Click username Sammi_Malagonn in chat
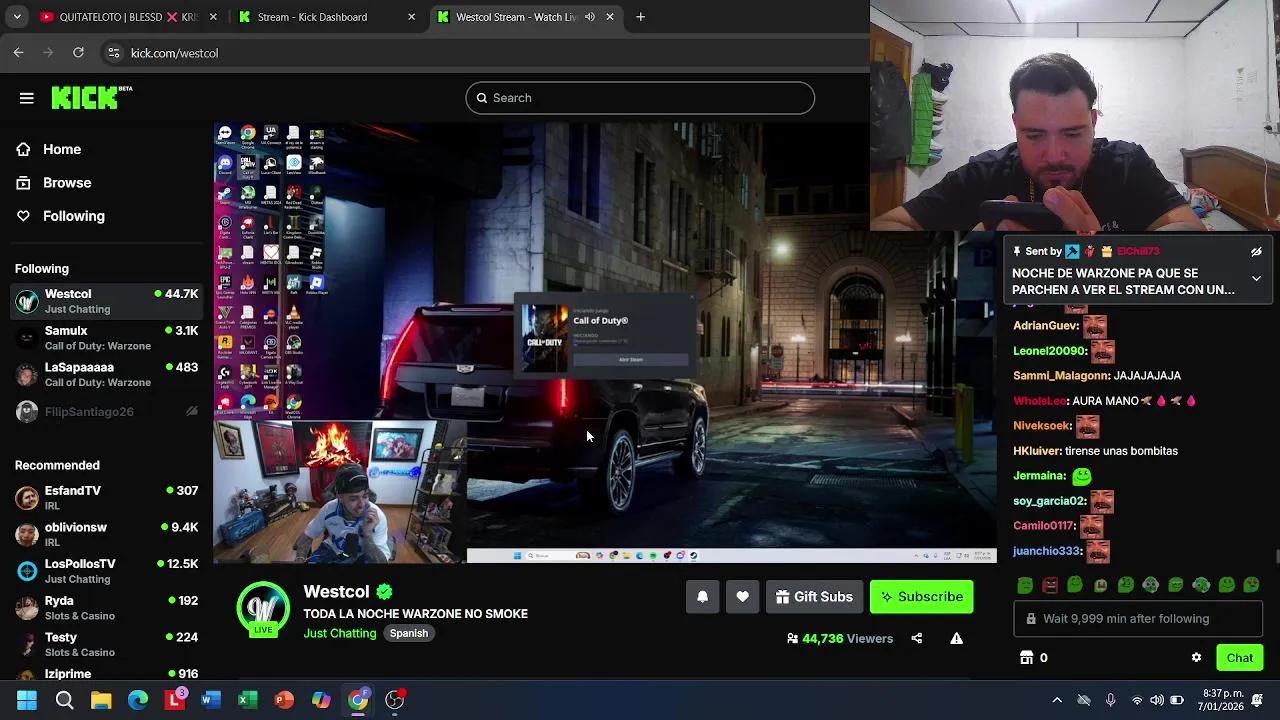 point(1061,376)
